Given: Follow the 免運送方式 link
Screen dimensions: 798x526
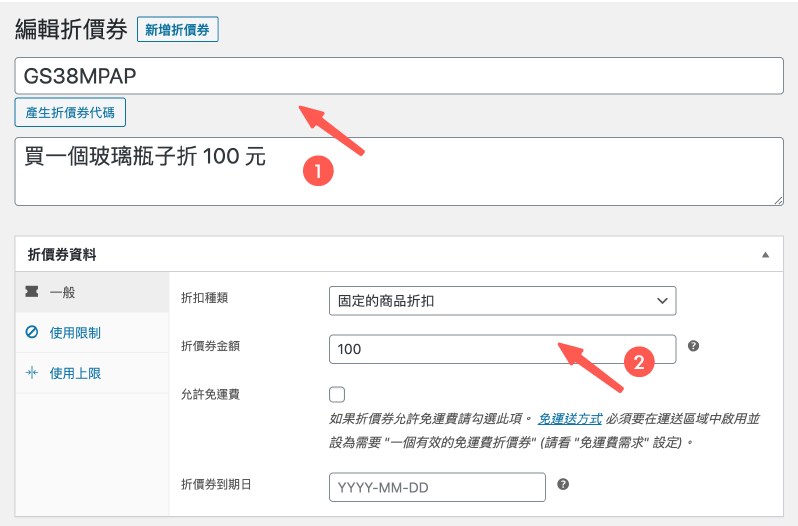Looking at the screenshot, I should (569, 419).
